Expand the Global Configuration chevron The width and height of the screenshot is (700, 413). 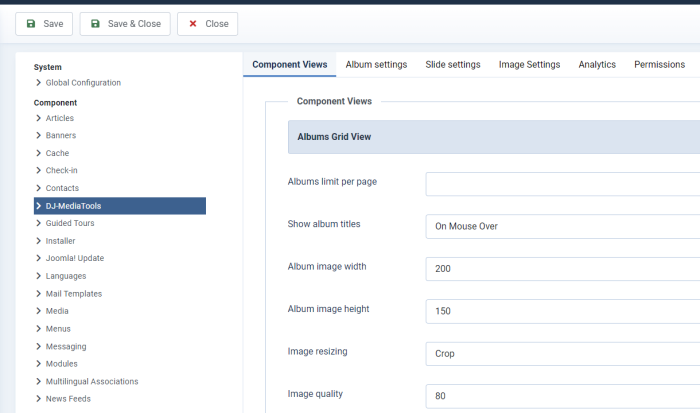pos(38,83)
